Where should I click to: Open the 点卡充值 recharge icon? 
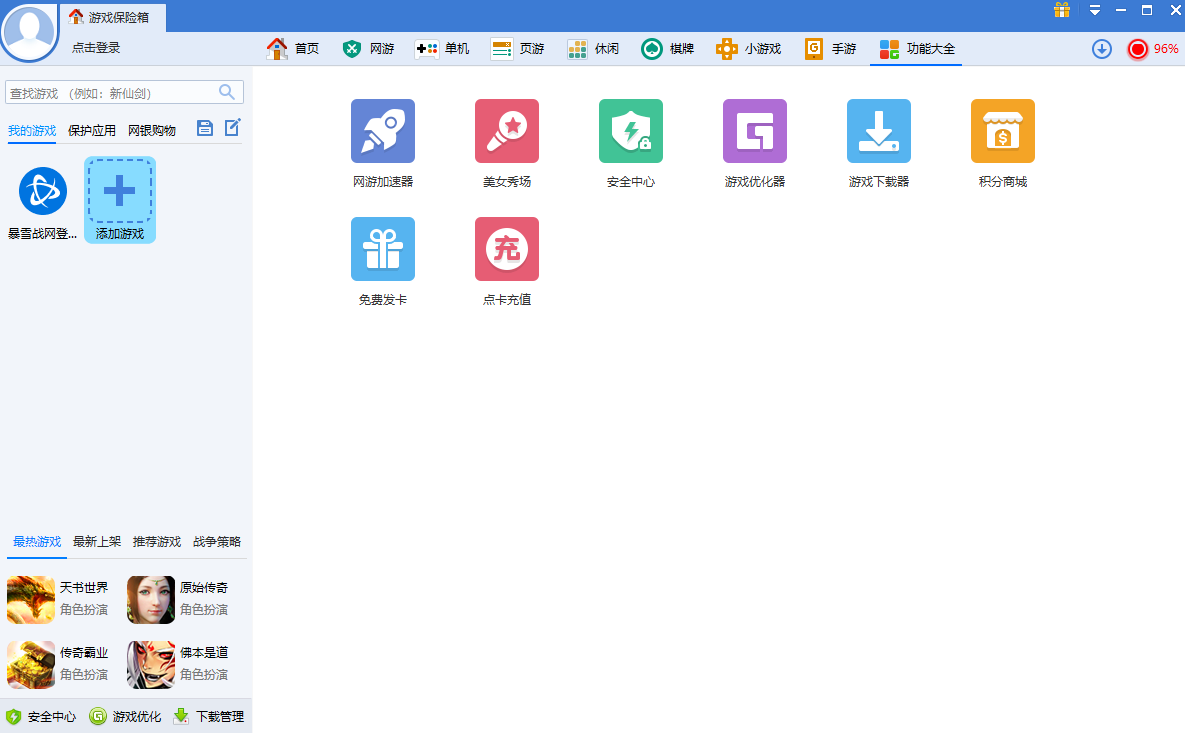(x=506, y=249)
